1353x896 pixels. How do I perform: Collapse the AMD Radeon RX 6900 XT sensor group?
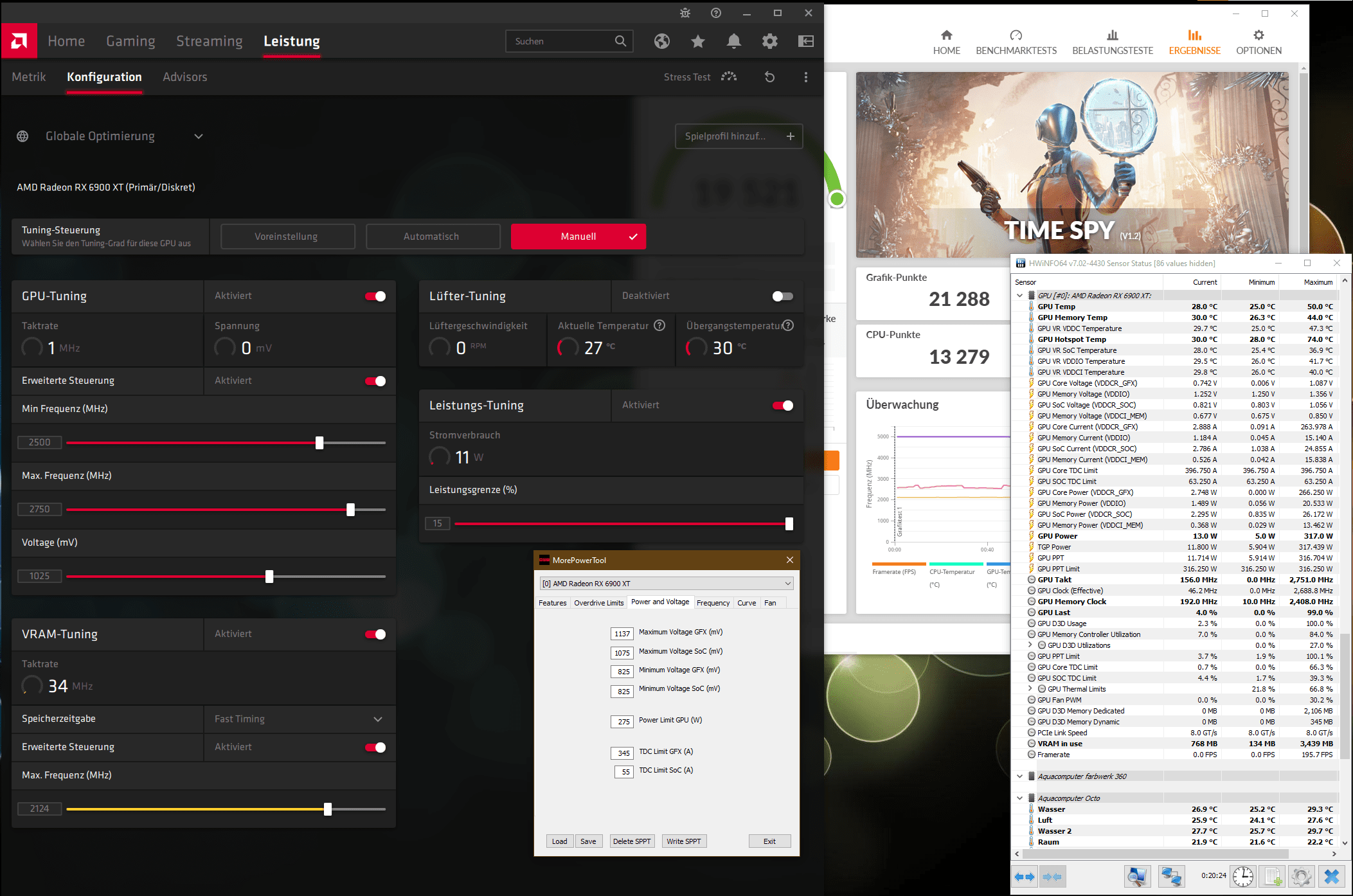coord(1019,296)
